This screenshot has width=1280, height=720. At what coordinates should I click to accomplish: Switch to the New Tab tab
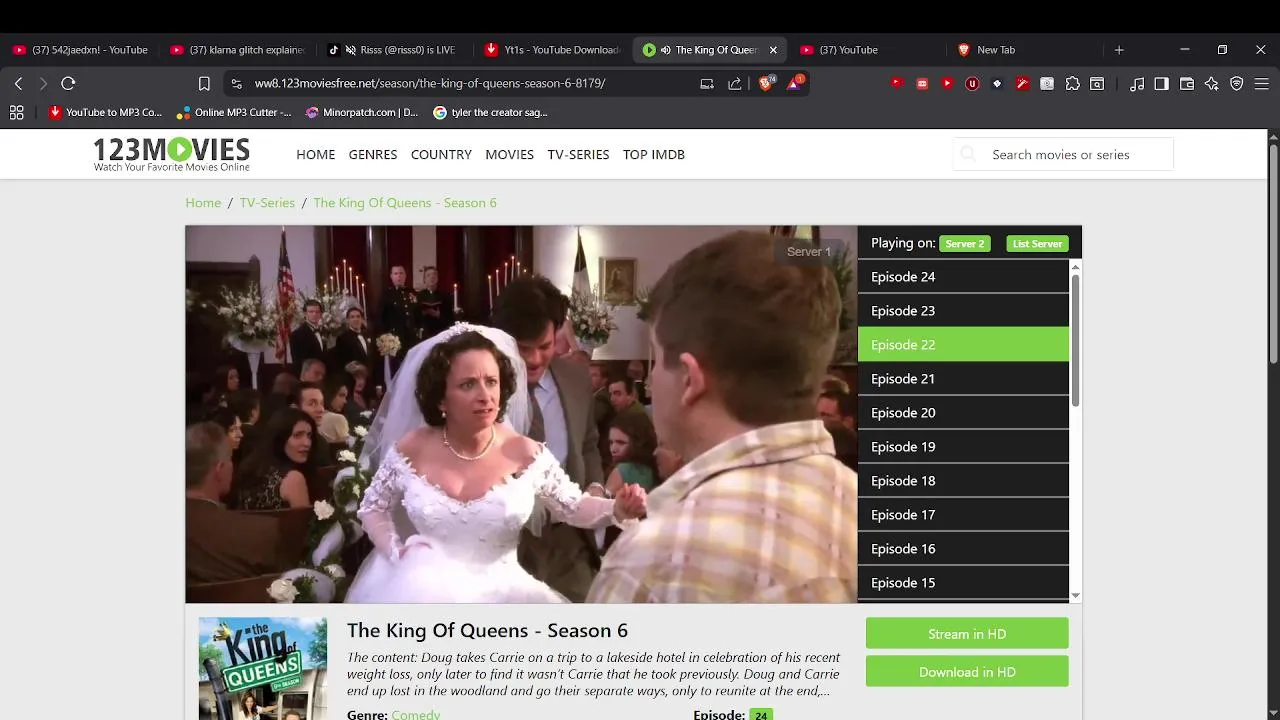click(1025, 50)
